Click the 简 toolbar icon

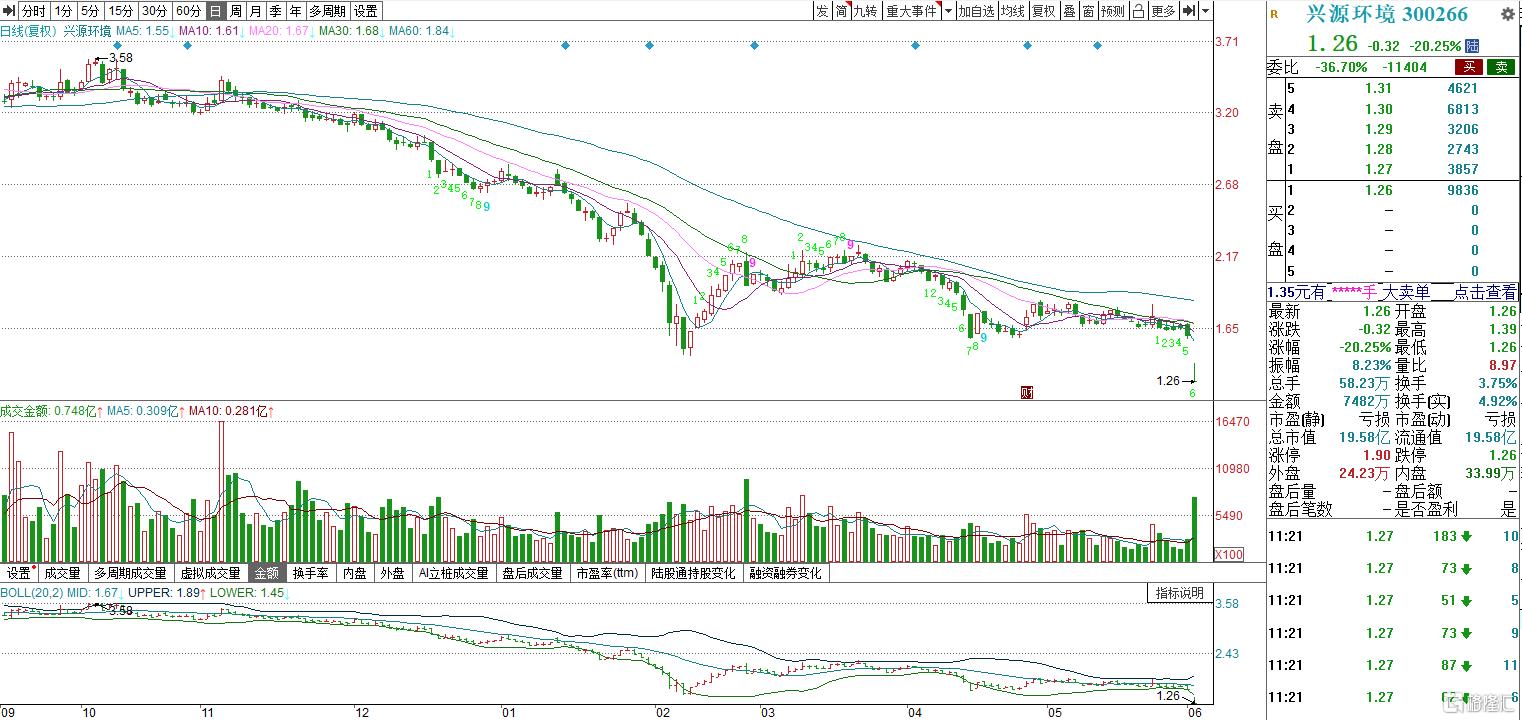(x=842, y=11)
